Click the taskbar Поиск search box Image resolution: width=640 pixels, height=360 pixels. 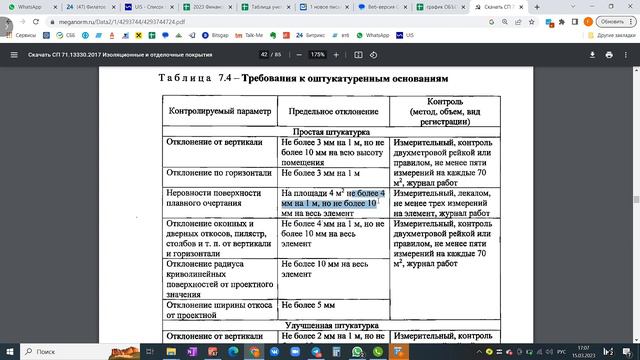tap(80, 351)
